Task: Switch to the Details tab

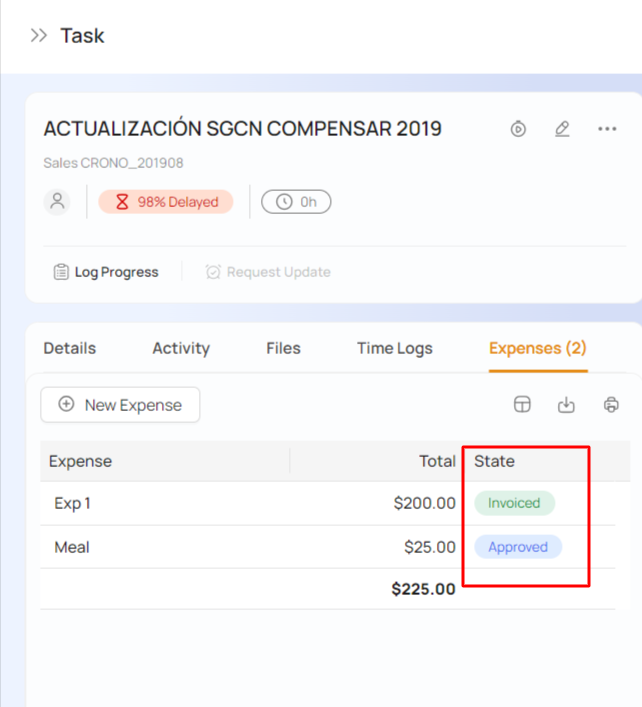Action: click(70, 348)
